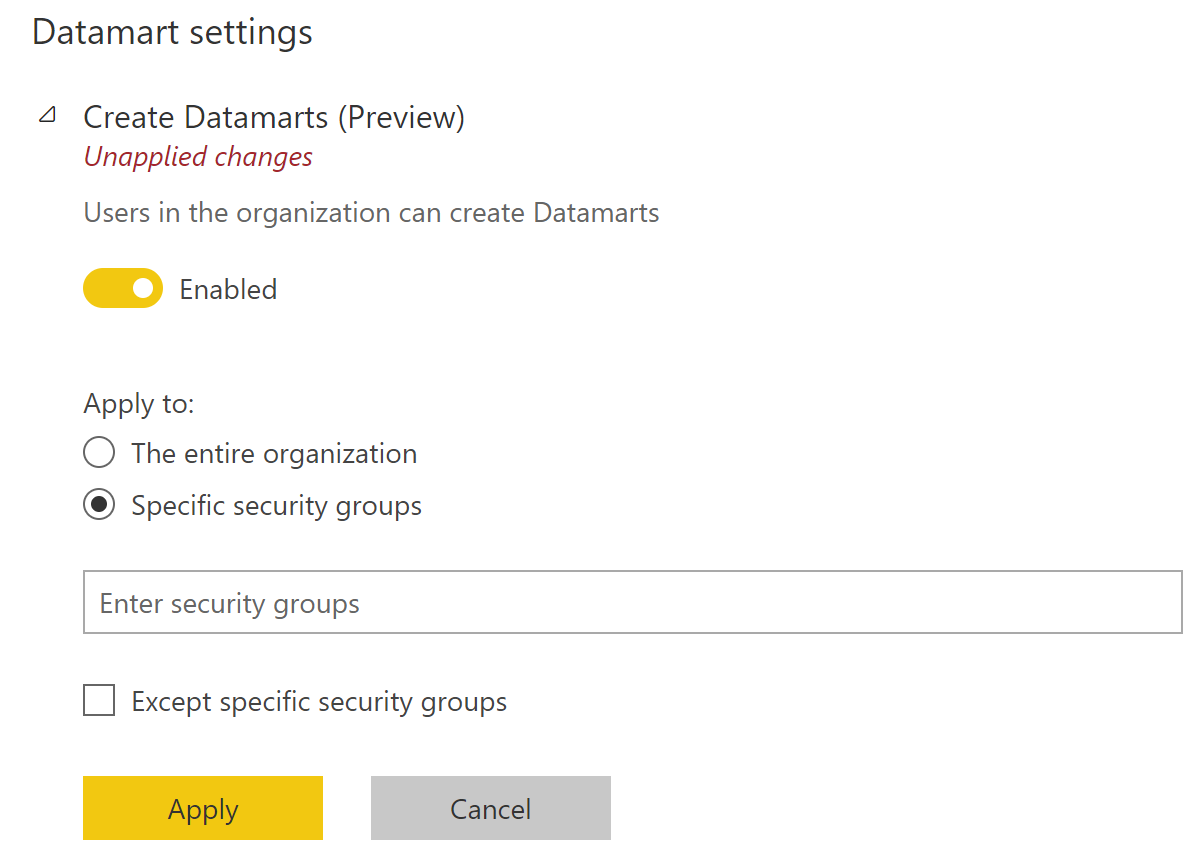Click the Enabled label beside the toggle
The height and width of the screenshot is (859, 1200).
click(228, 290)
